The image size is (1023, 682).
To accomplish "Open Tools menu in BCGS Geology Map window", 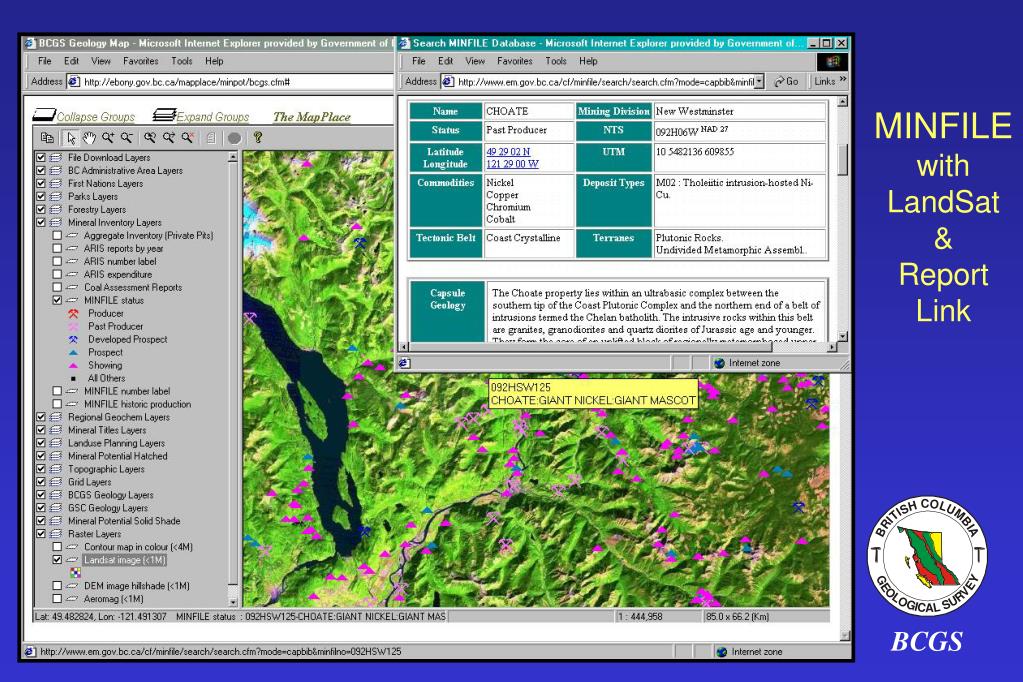I will (181, 61).
